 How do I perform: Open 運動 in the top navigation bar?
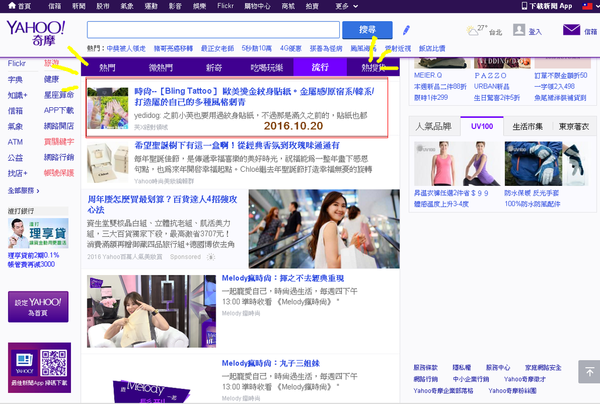pyautogui.click(x=151, y=6)
